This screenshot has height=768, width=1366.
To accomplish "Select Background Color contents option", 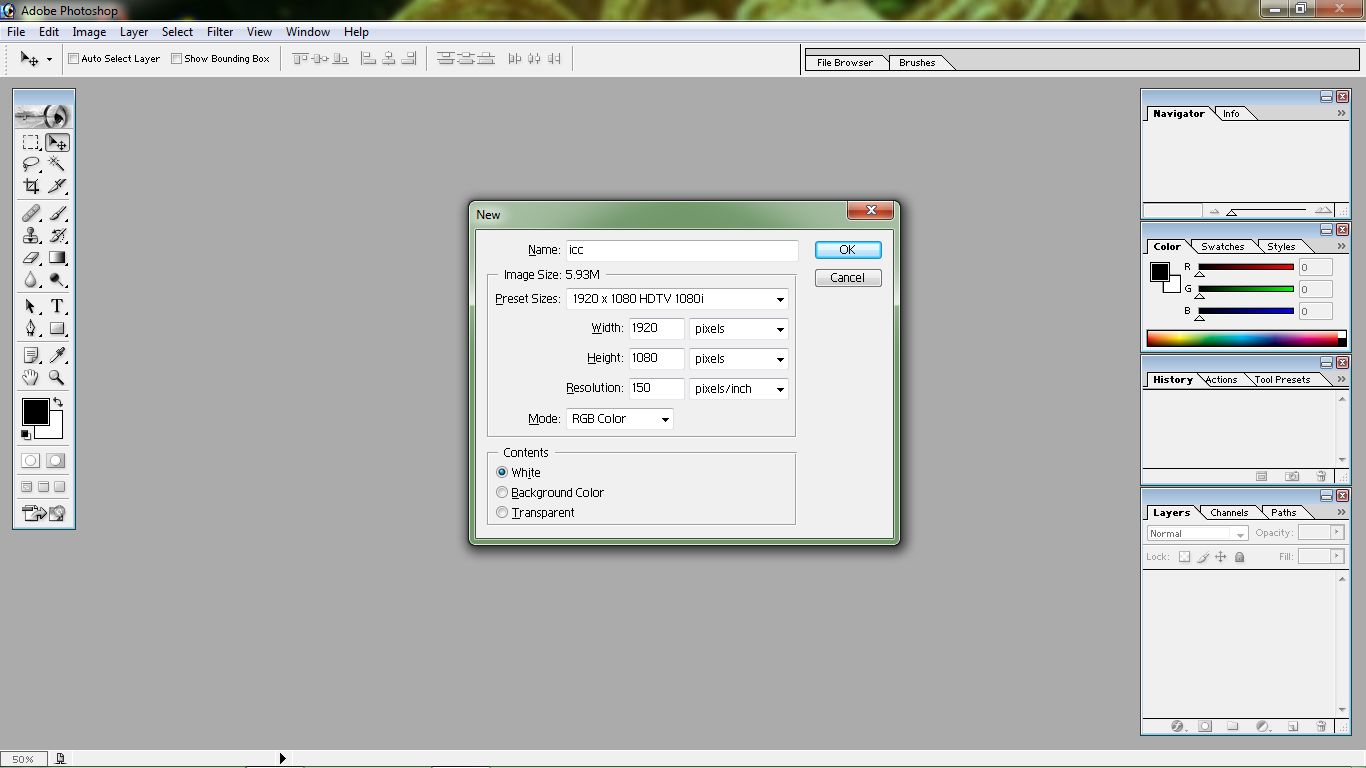I will (502, 492).
